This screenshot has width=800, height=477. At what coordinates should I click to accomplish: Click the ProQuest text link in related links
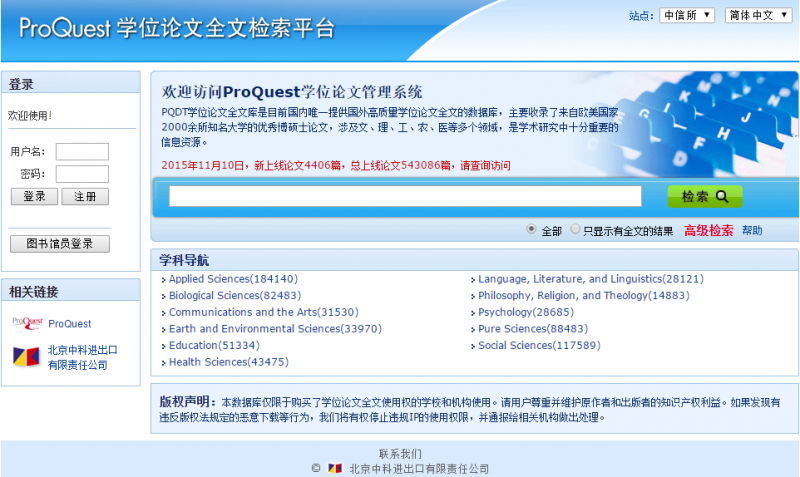pos(70,323)
